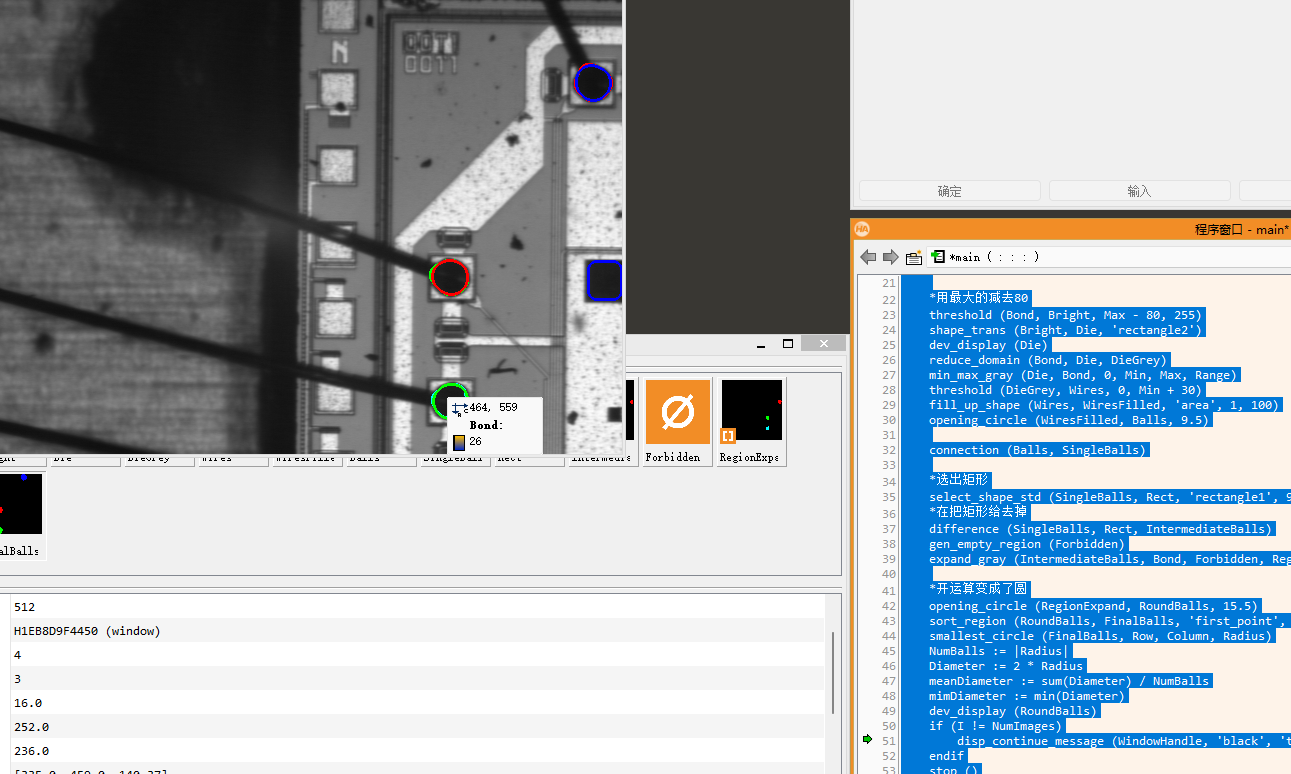
Task: Open the procedure interface editor icon
Action: [x=914, y=257]
